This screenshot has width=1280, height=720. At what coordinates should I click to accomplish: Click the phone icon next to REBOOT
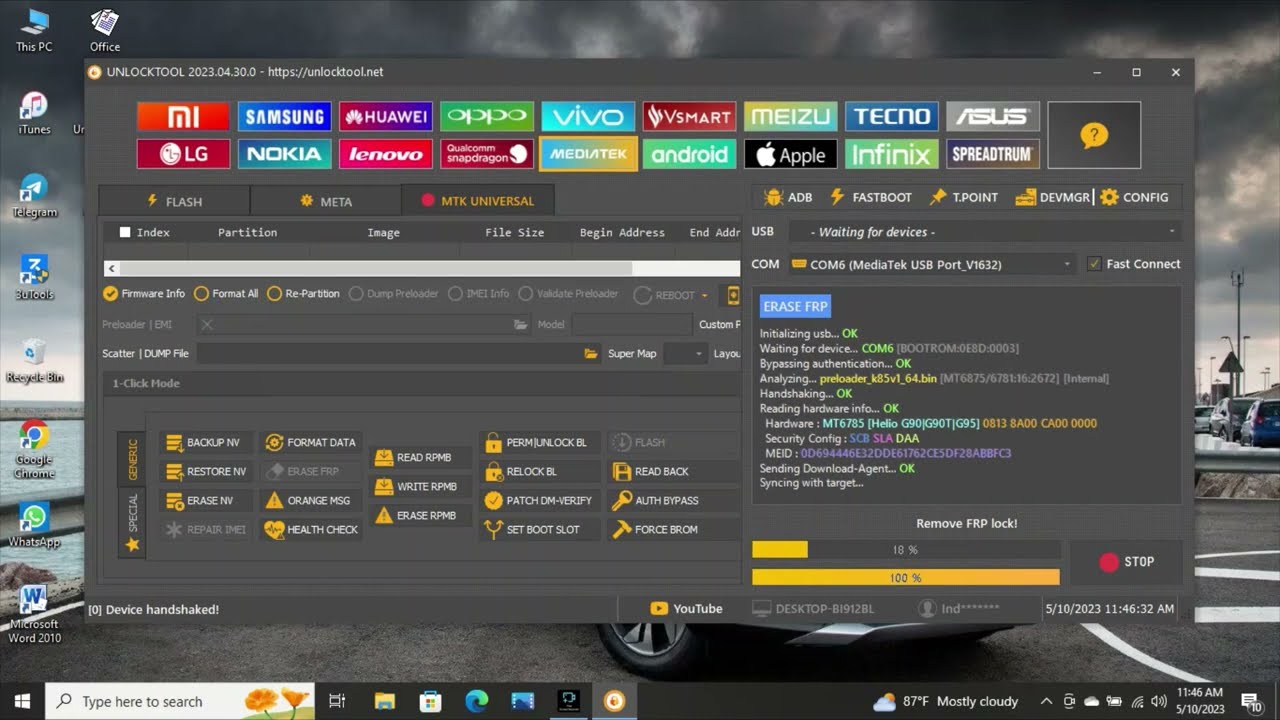[x=733, y=295]
